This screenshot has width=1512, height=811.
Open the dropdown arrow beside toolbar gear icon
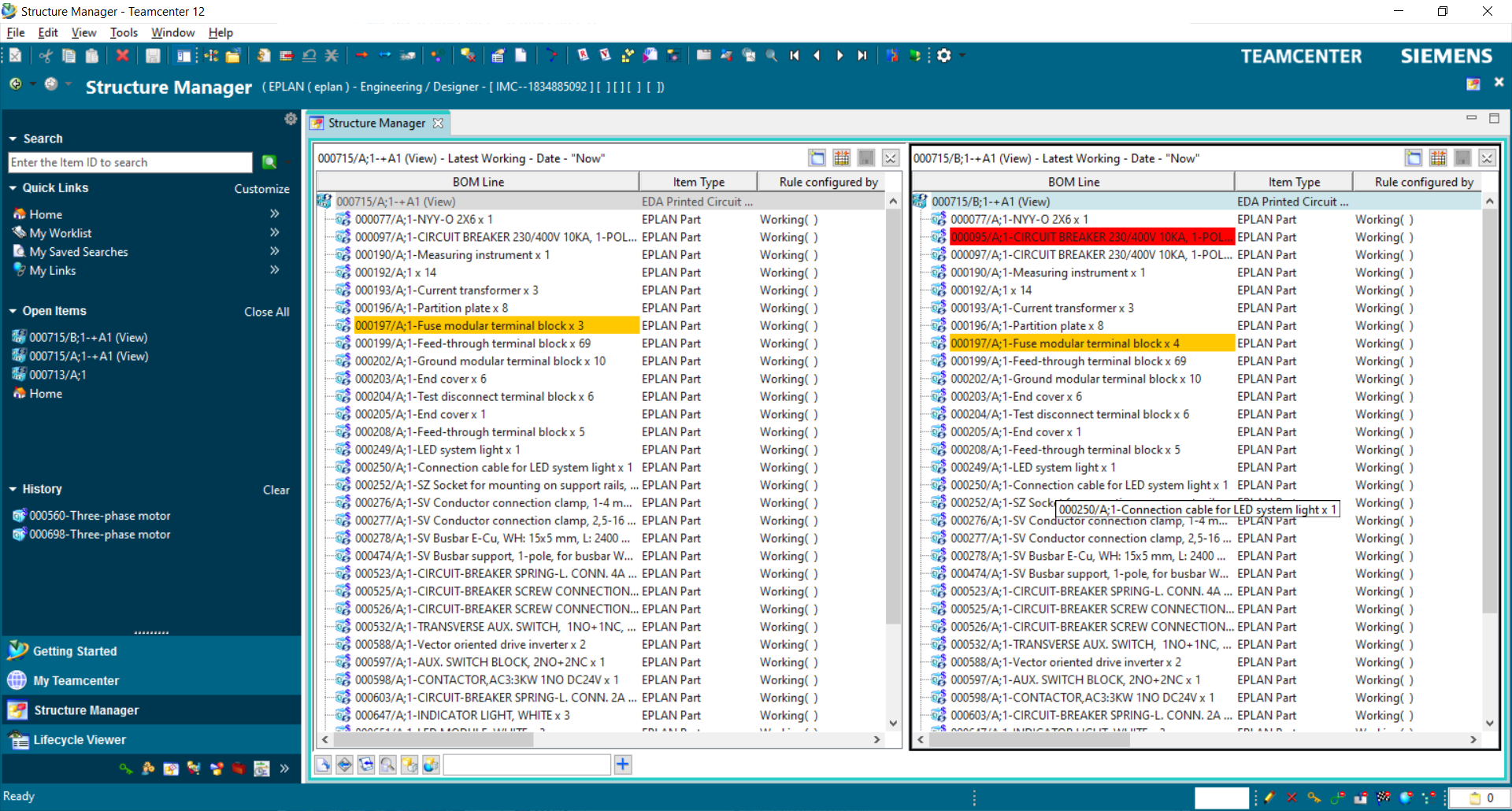[962, 56]
